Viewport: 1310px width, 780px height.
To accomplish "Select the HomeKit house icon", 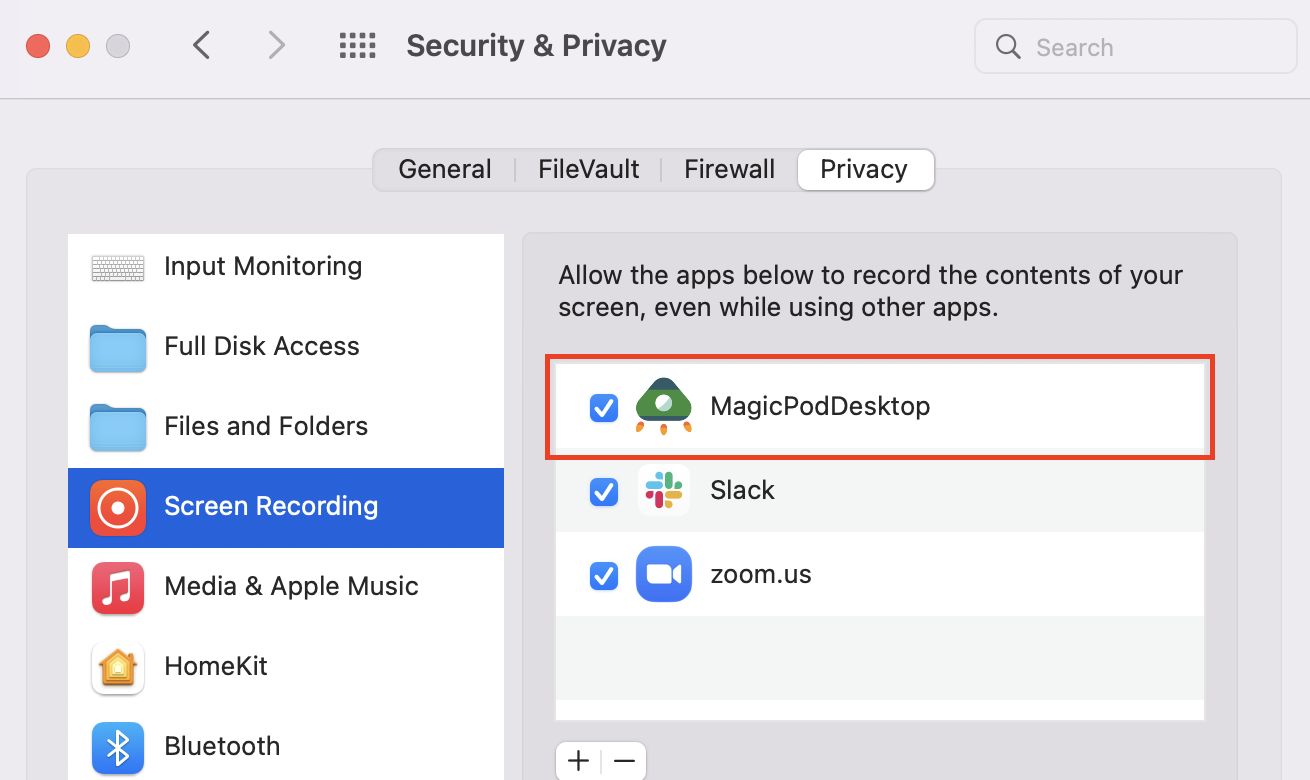I will [x=118, y=667].
